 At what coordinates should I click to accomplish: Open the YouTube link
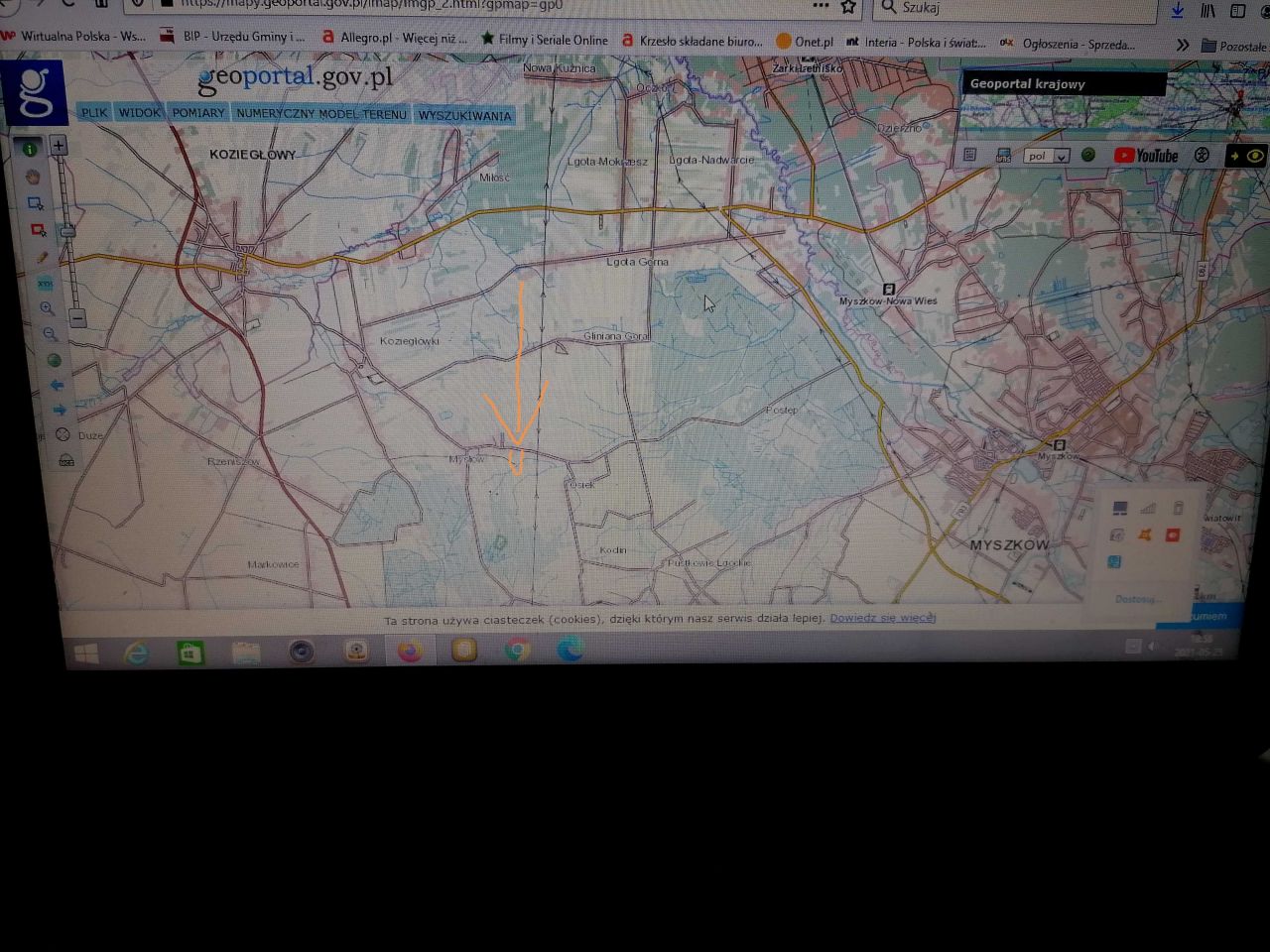(x=1146, y=156)
